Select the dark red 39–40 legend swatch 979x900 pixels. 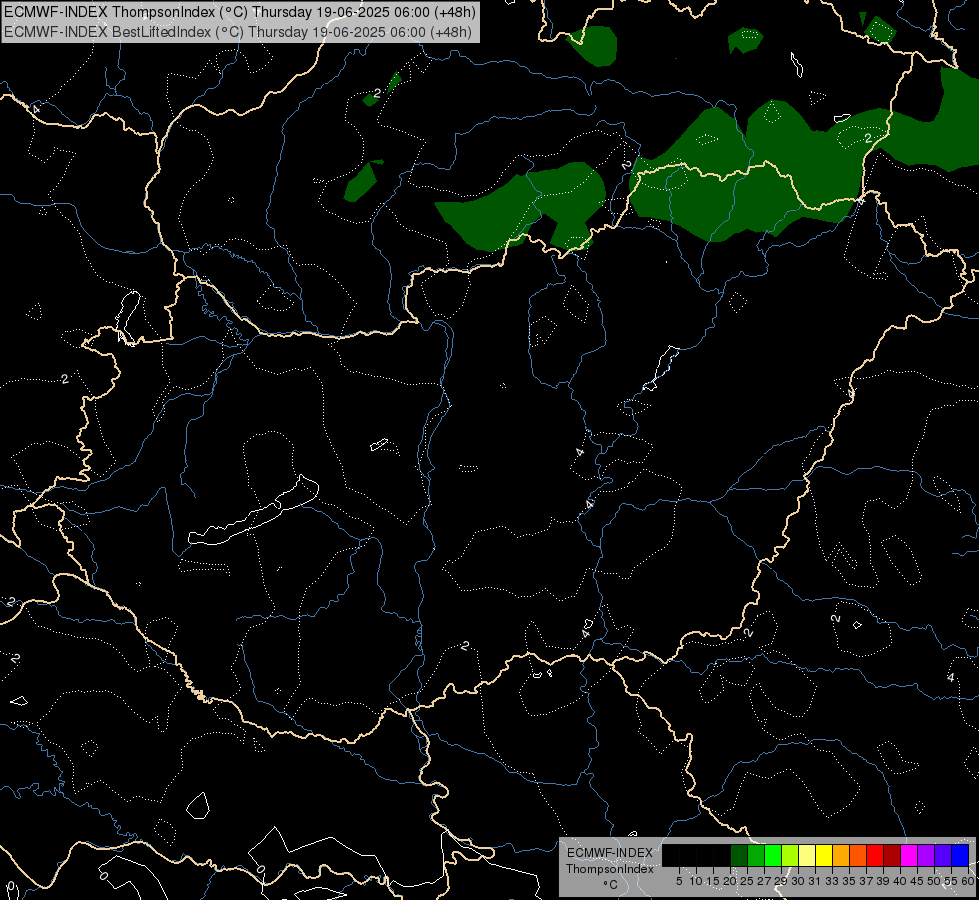pos(892,855)
